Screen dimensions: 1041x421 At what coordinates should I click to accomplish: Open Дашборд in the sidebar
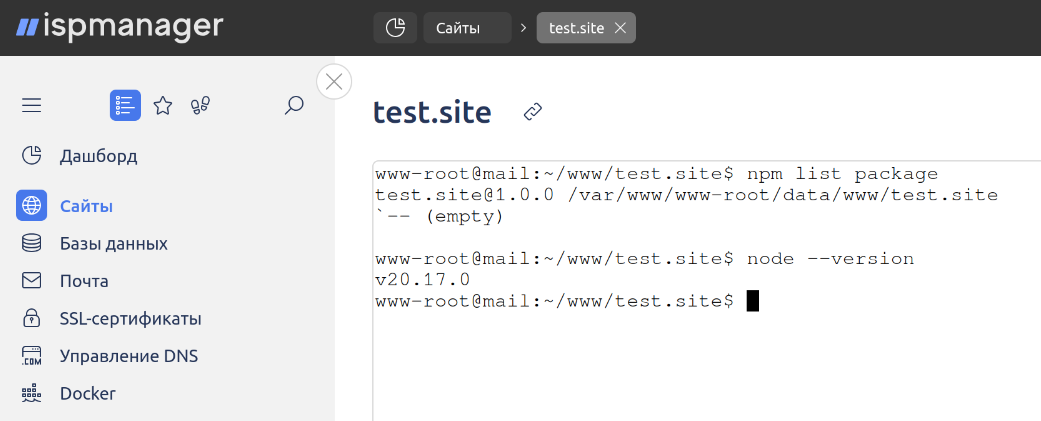click(98, 156)
